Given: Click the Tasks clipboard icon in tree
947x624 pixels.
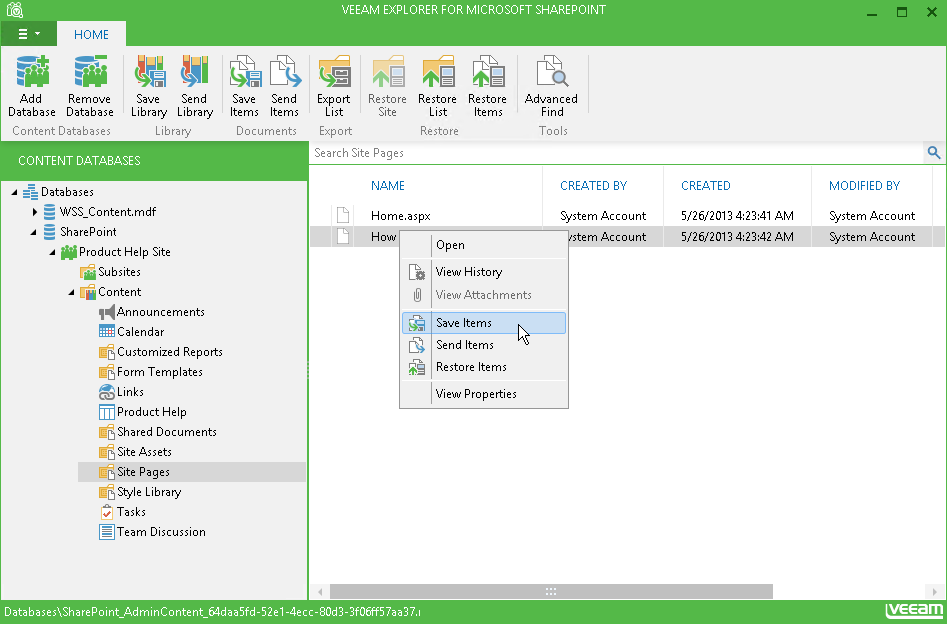Looking at the screenshot, I should 107,512.
